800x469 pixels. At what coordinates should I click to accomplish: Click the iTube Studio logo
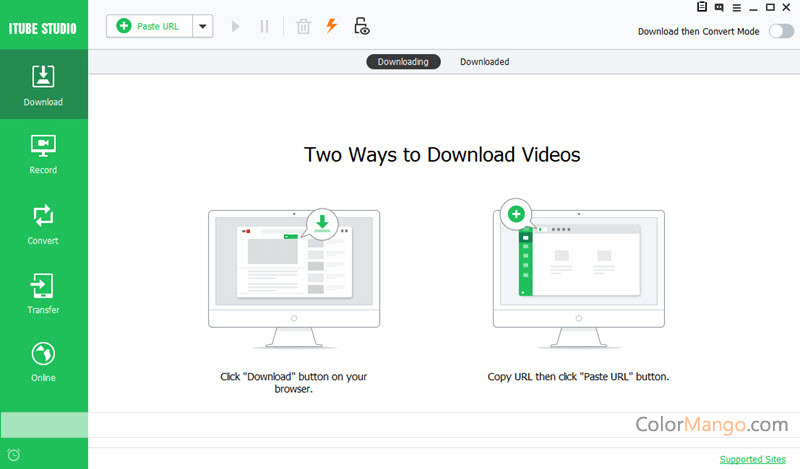click(42, 29)
